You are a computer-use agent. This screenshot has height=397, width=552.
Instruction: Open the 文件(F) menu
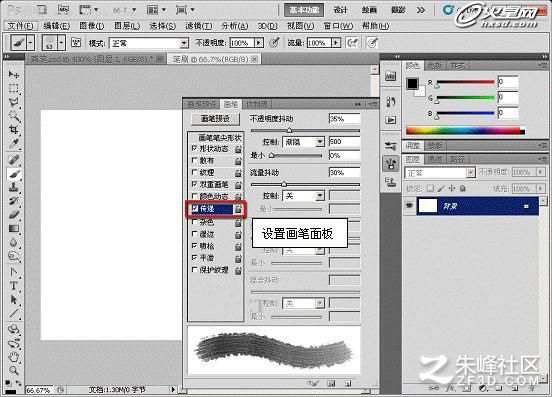(21, 26)
